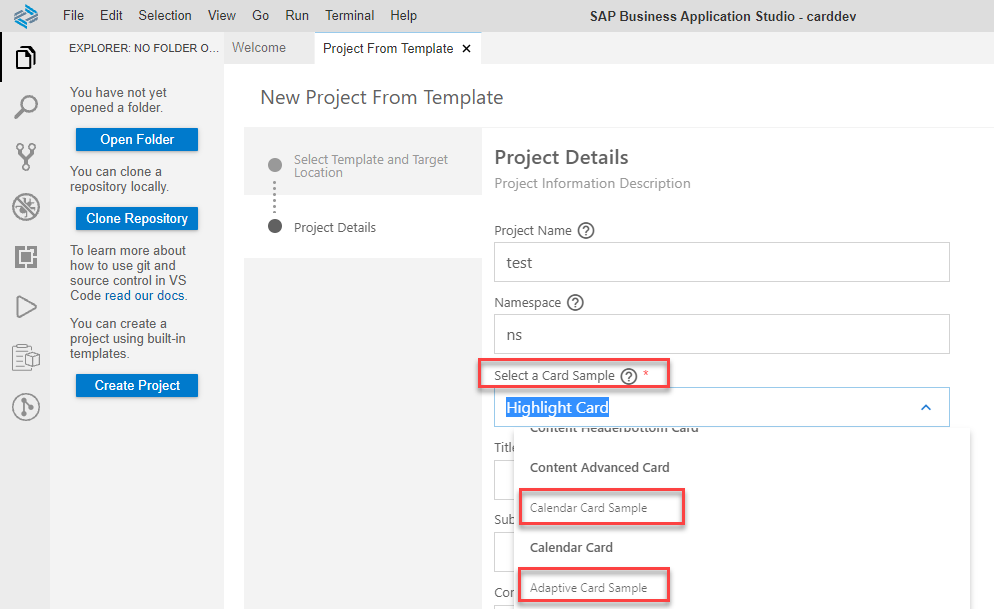Screen dimensions: 994x609
Task: Follow the 'read our docs' link
Action: 145,296
